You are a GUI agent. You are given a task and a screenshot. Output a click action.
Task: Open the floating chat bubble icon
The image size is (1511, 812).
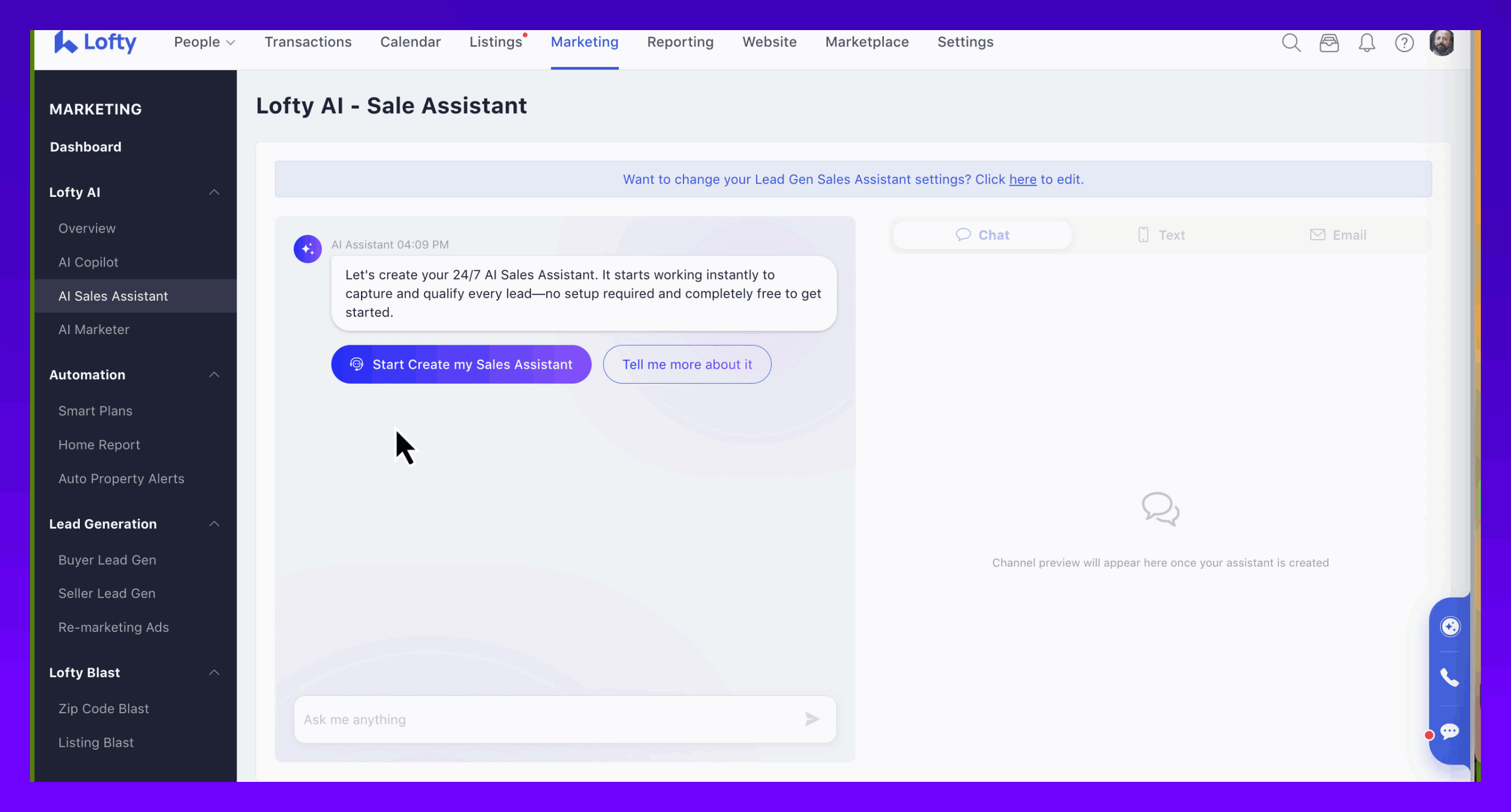(1450, 731)
